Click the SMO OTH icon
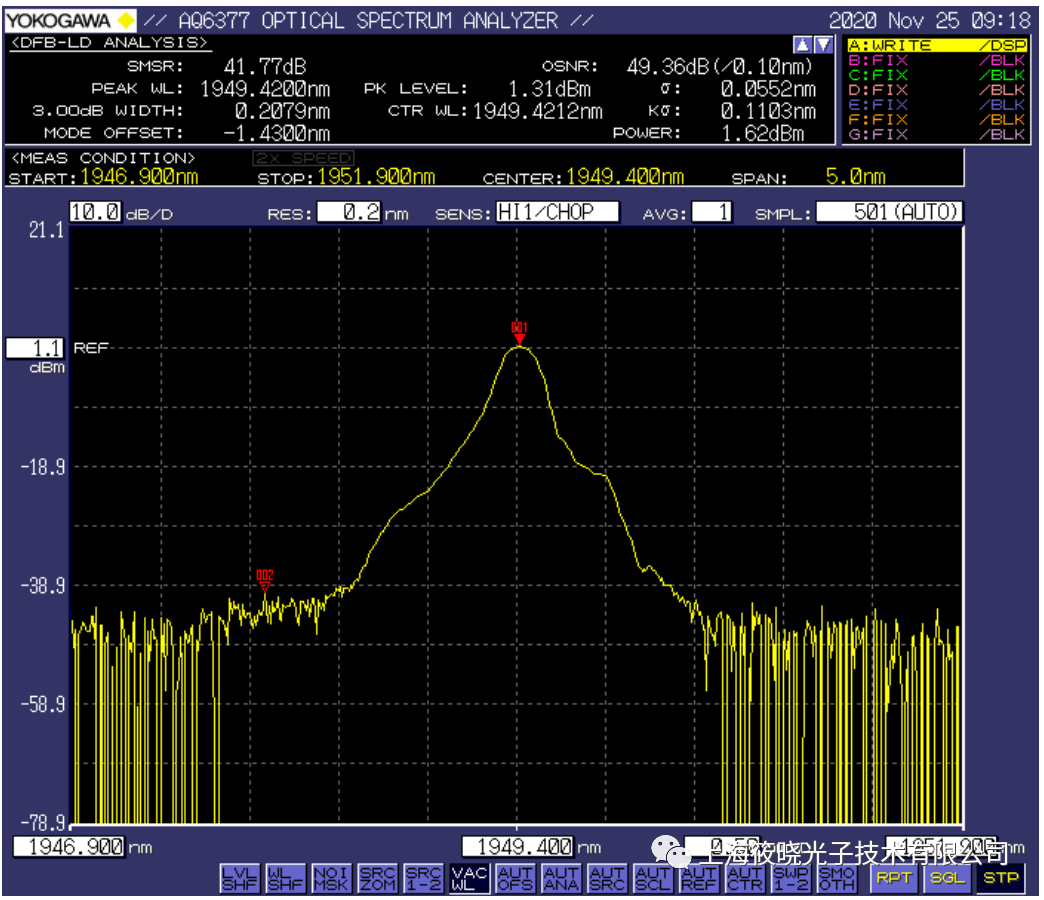 837,878
